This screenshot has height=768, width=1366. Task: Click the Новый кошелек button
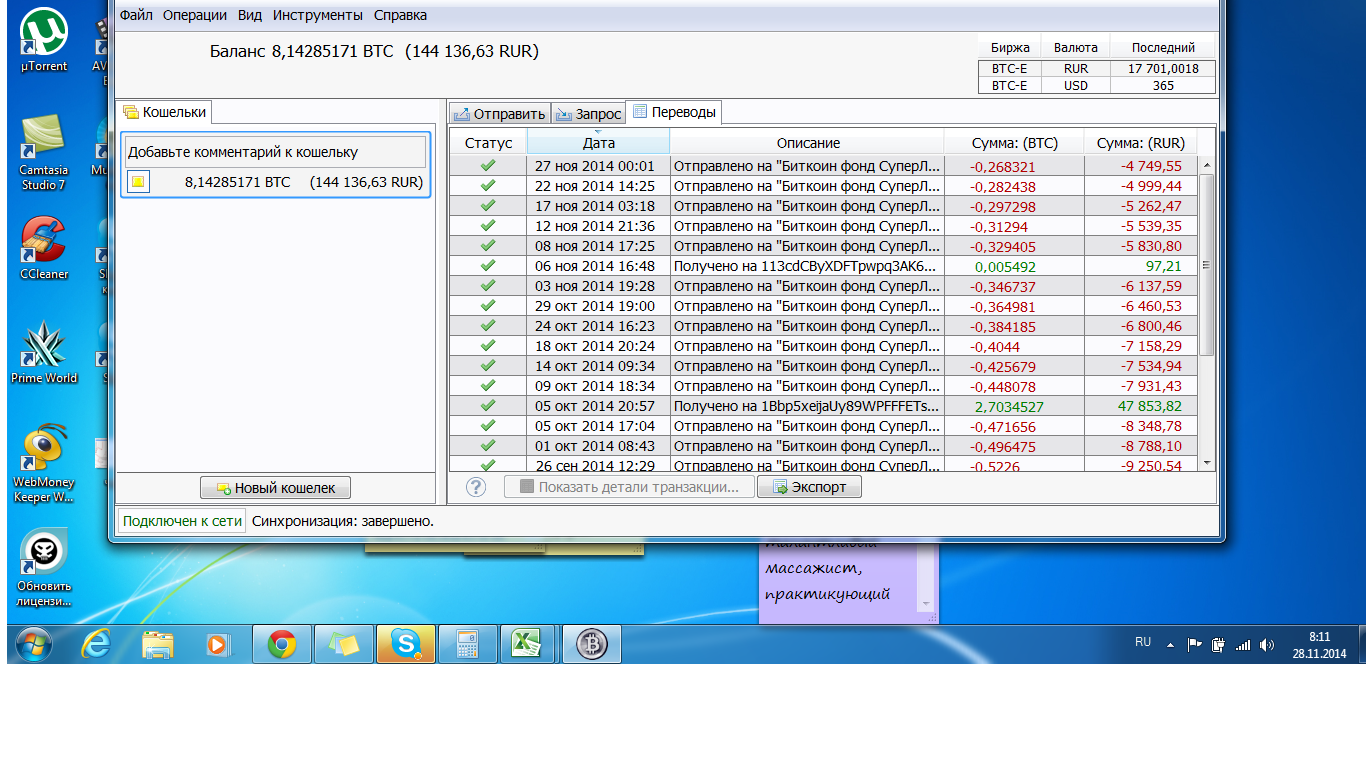[276, 488]
